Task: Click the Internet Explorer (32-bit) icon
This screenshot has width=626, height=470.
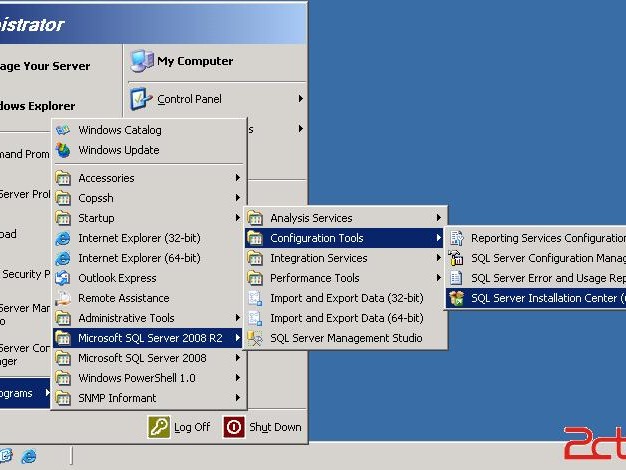Action: [63, 238]
